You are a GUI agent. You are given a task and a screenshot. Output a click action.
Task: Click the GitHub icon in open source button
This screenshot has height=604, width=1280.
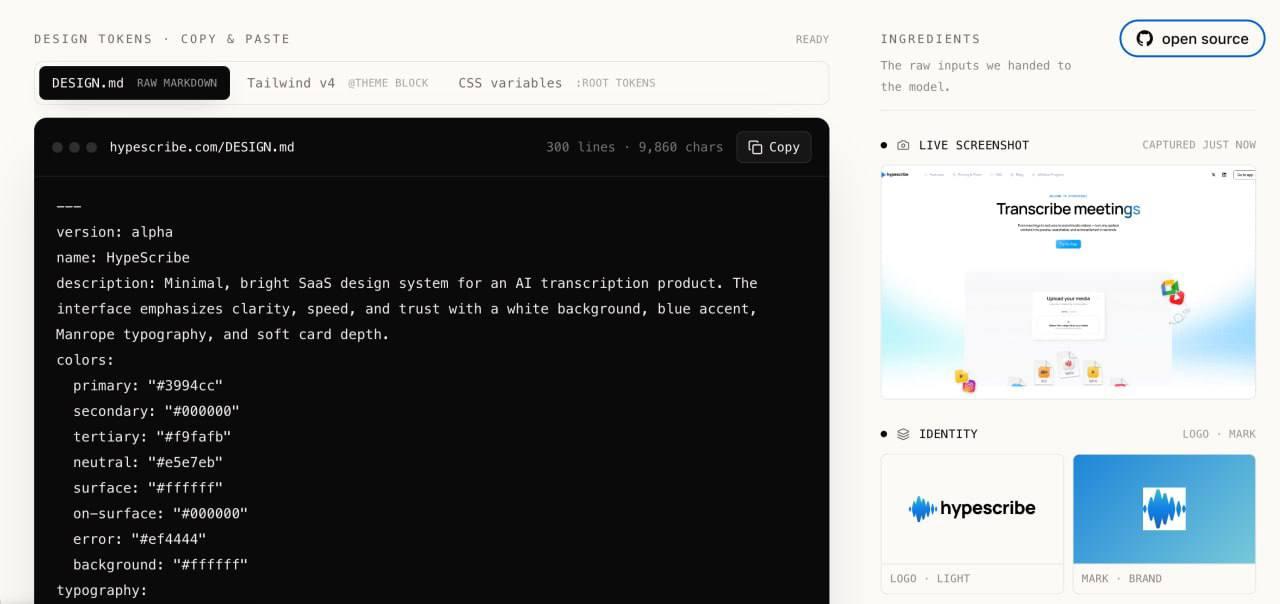[x=1144, y=39]
